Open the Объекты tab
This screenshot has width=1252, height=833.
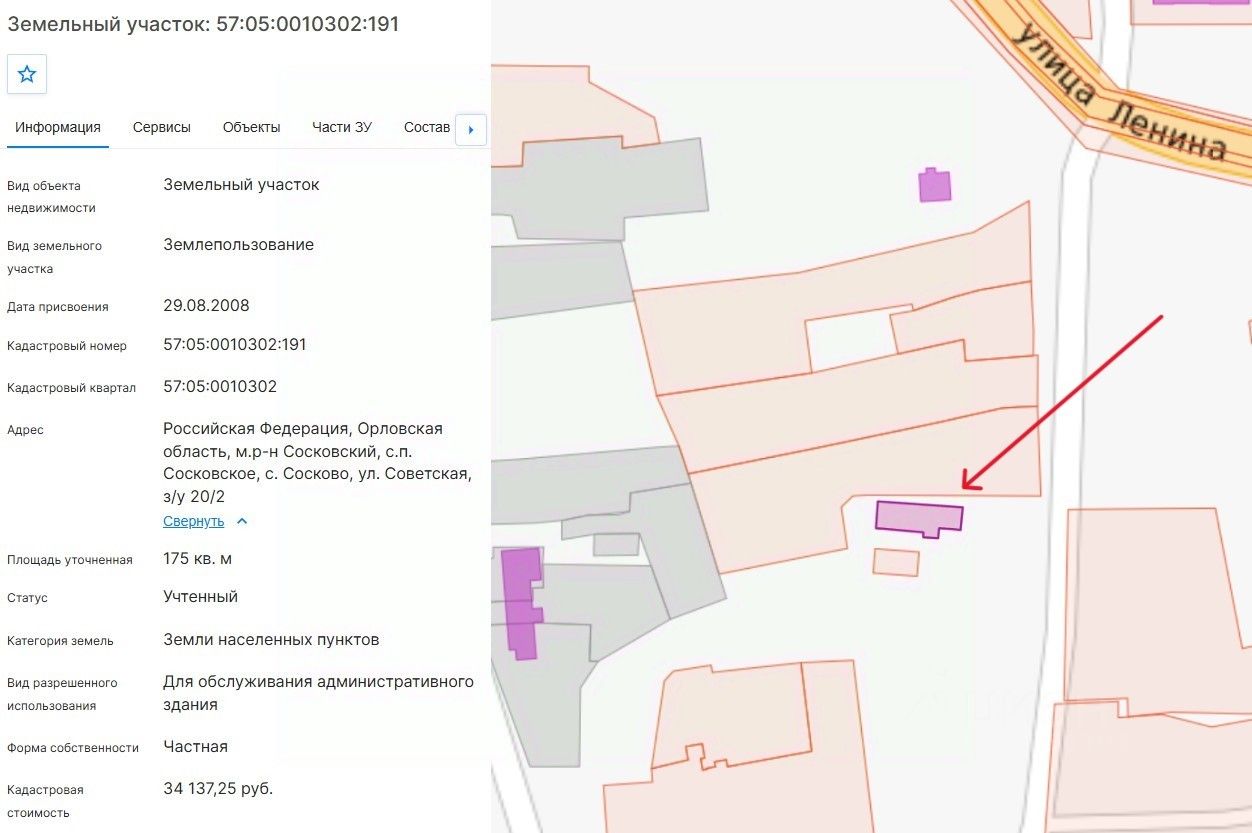pyautogui.click(x=252, y=127)
